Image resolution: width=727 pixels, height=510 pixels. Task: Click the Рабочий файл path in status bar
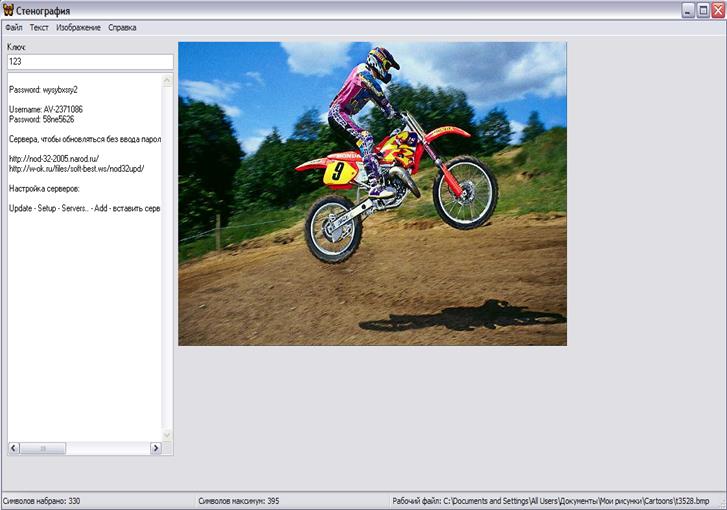pos(550,500)
